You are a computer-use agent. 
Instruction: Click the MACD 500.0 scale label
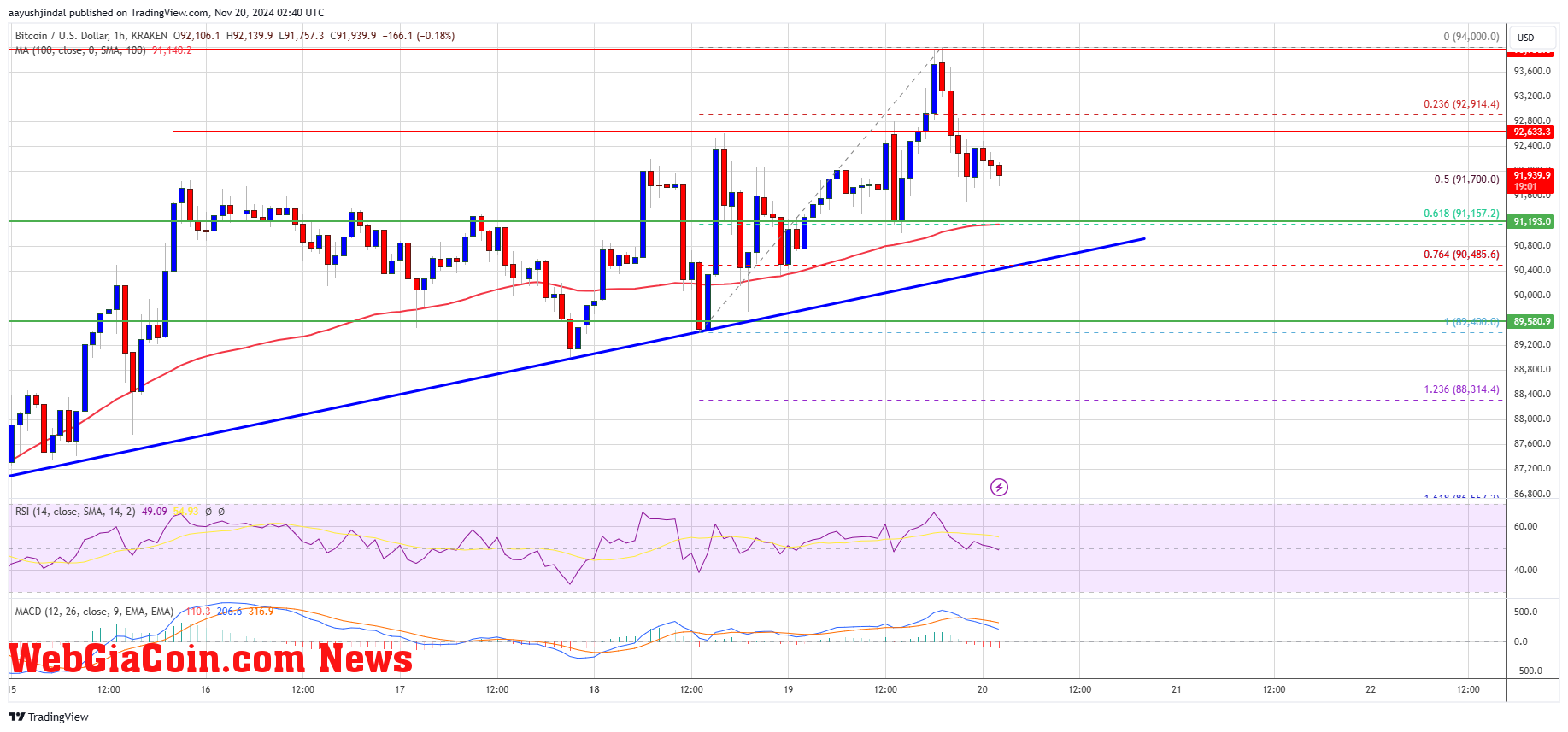tap(1525, 612)
